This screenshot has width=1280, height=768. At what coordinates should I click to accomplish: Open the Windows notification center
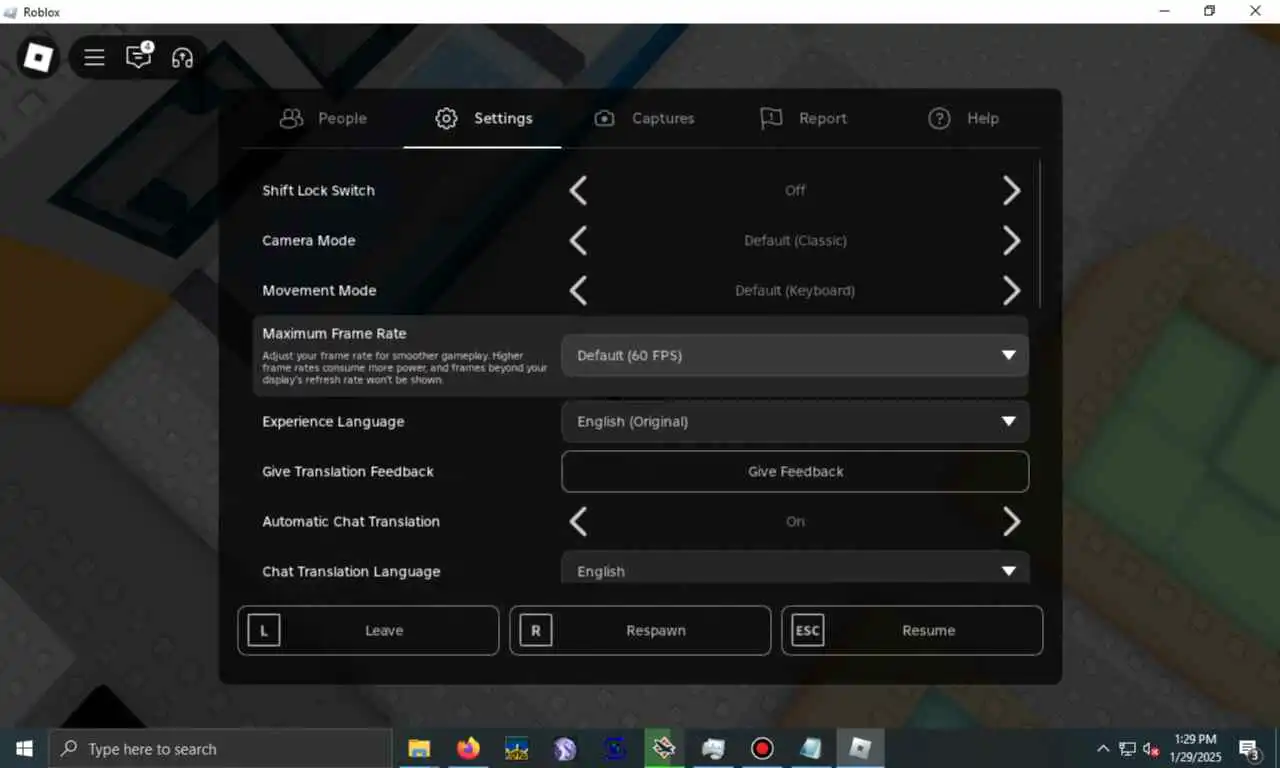tap(1250, 749)
